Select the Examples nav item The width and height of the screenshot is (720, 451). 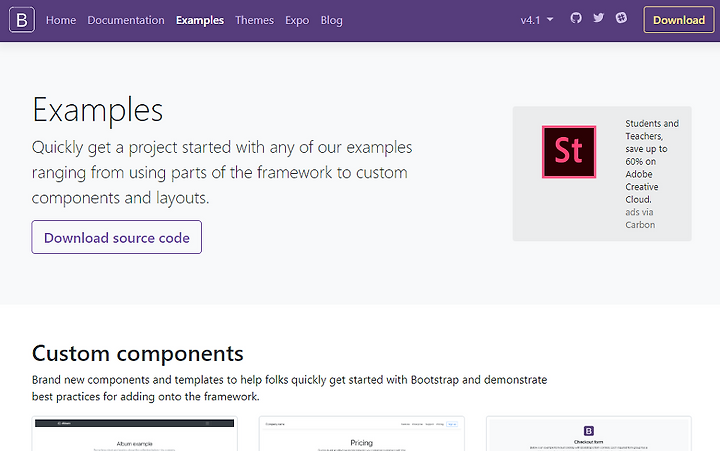pos(200,20)
